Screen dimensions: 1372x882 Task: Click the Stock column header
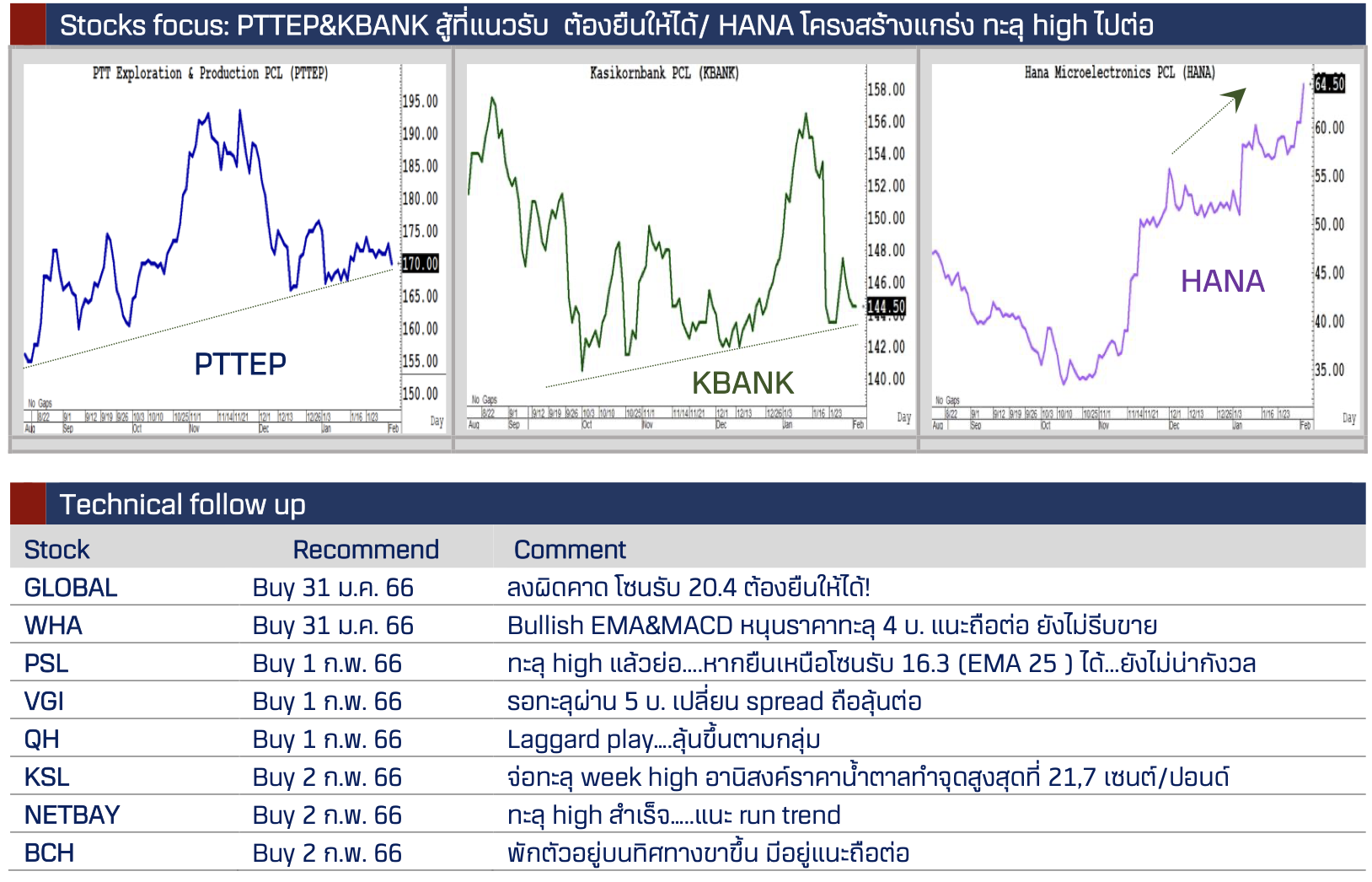point(56,550)
